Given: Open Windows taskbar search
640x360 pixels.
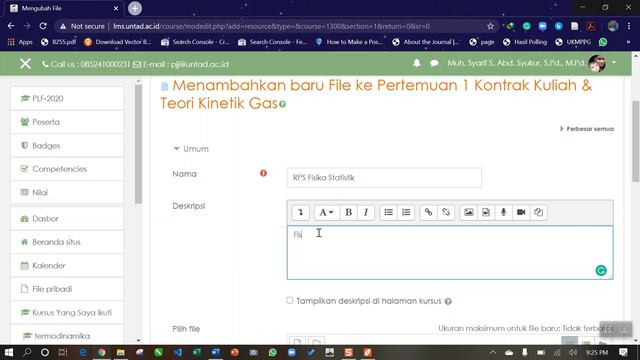Looking at the screenshot, I should click(27, 352).
